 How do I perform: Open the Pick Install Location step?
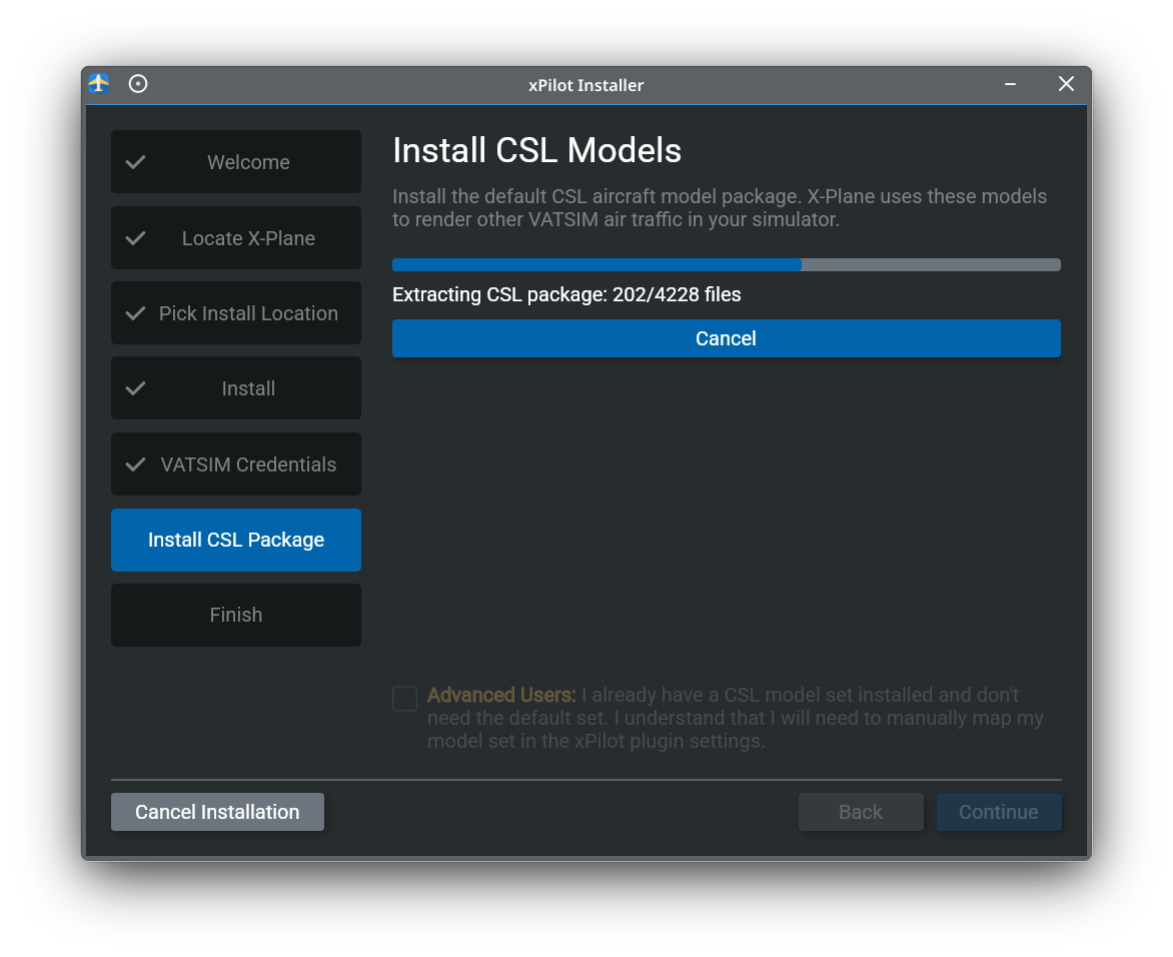coord(247,313)
